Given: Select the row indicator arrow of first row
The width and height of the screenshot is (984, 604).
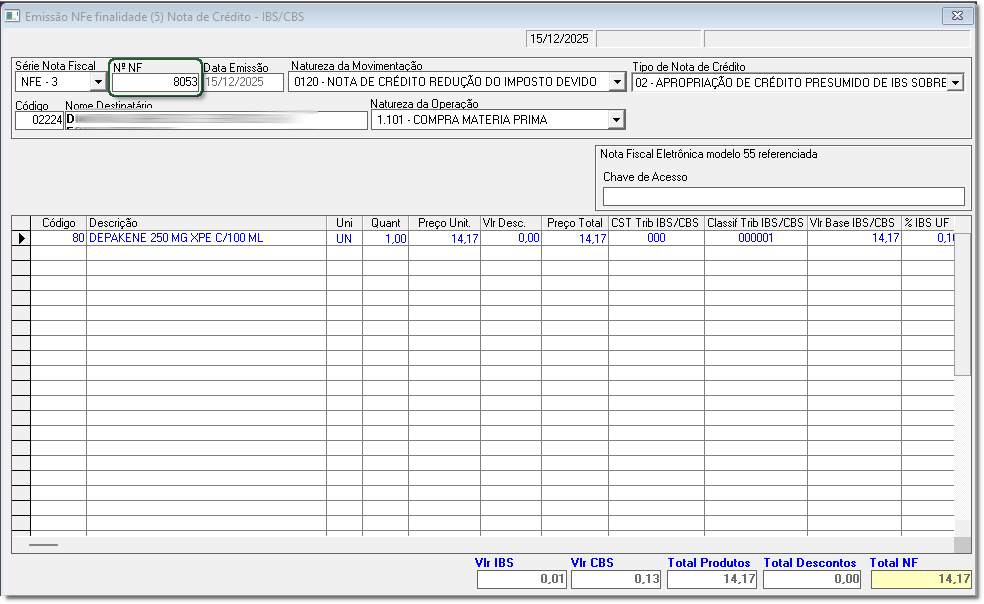Looking at the screenshot, I should pyautogui.click(x=21, y=238).
